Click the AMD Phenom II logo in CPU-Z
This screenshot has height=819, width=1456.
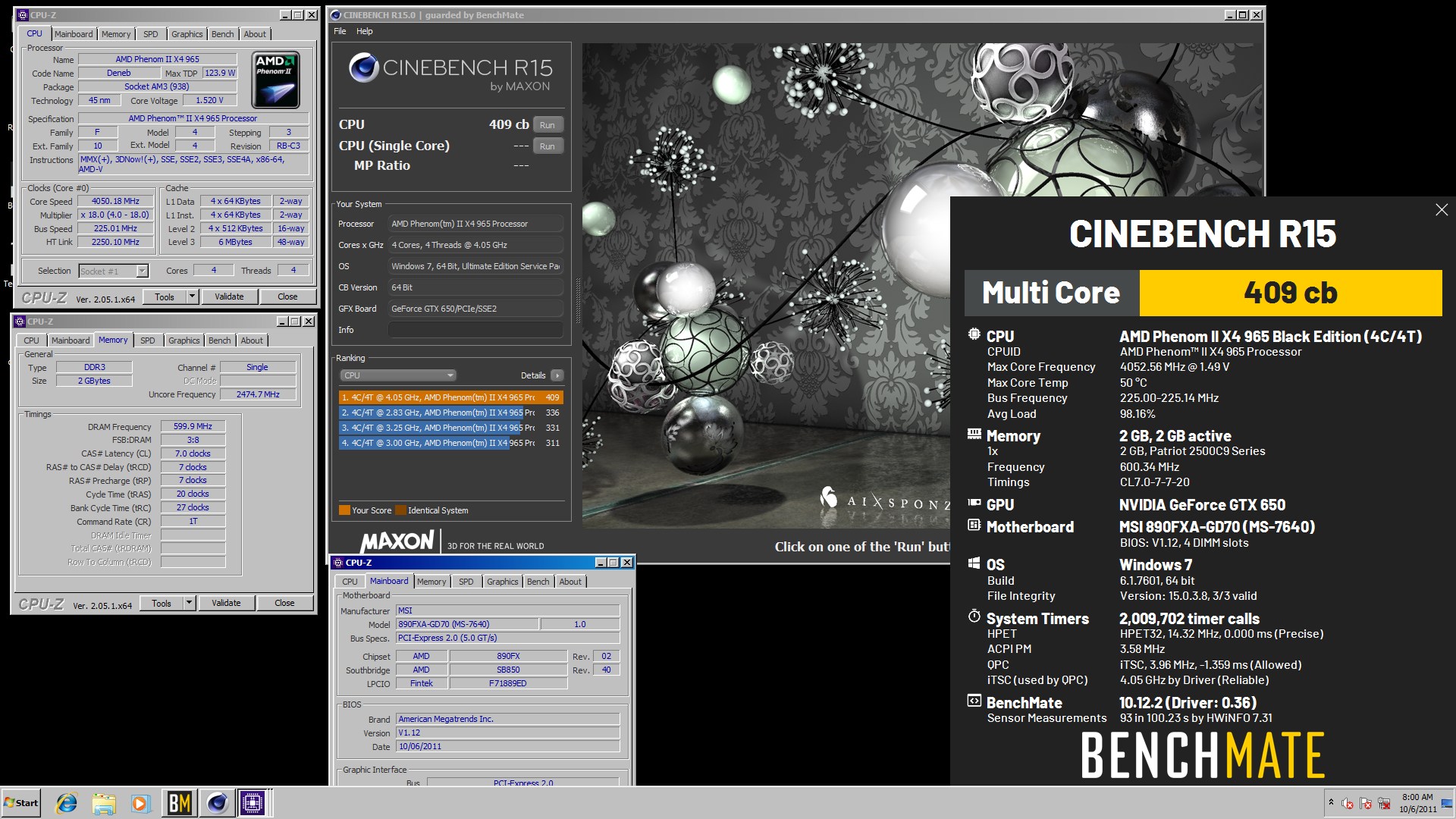275,80
